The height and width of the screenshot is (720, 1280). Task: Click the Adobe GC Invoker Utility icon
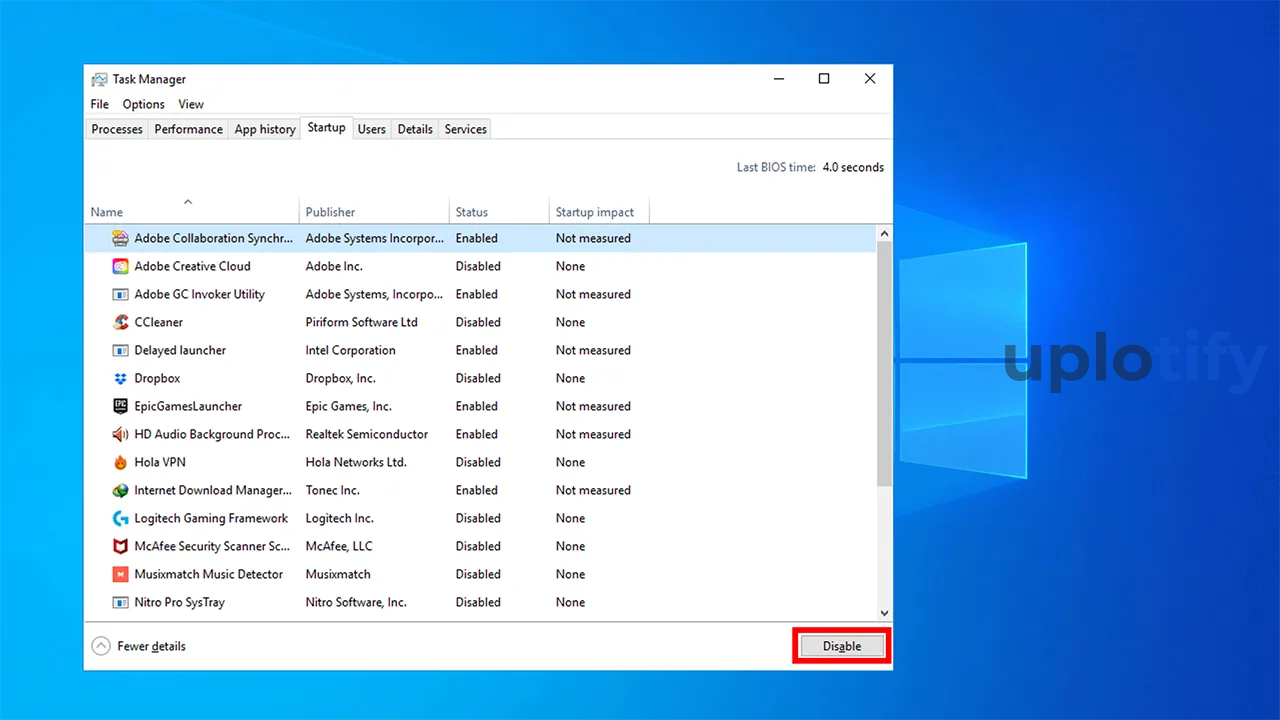(x=120, y=294)
